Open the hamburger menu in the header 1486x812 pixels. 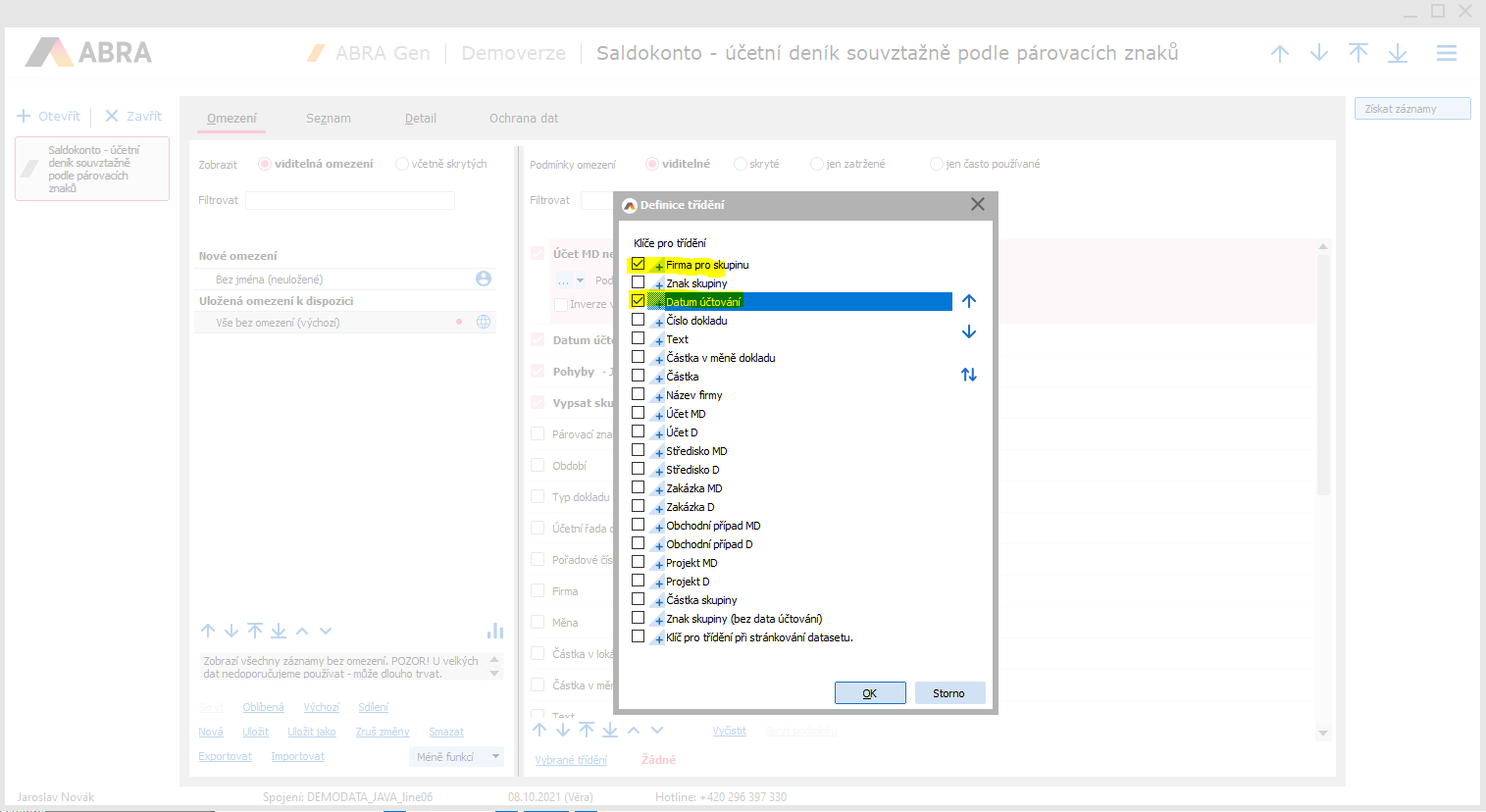(x=1446, y=53)
